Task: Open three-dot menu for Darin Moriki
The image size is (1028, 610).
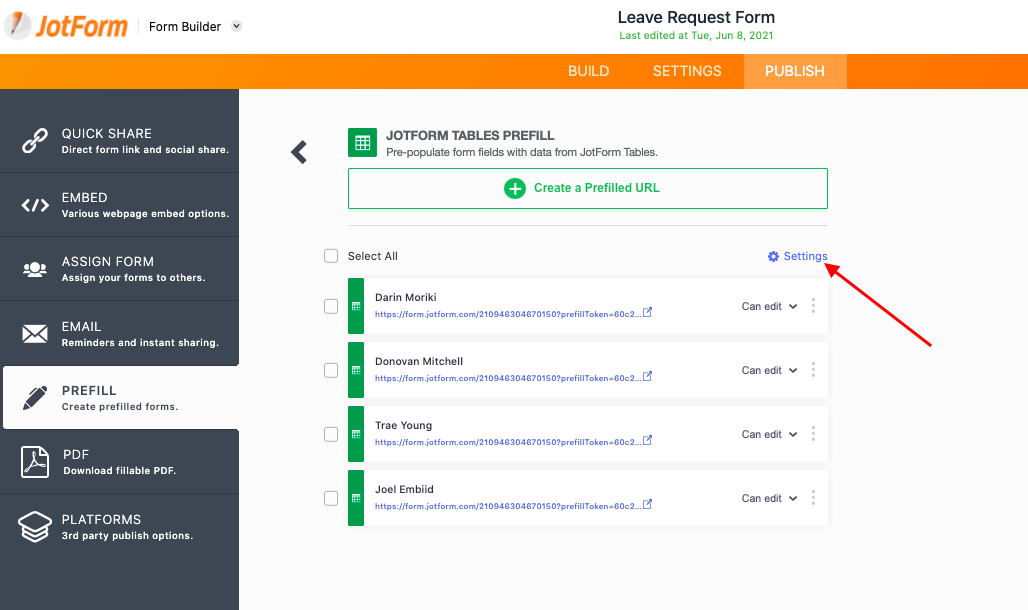Action: coord(813,306)
